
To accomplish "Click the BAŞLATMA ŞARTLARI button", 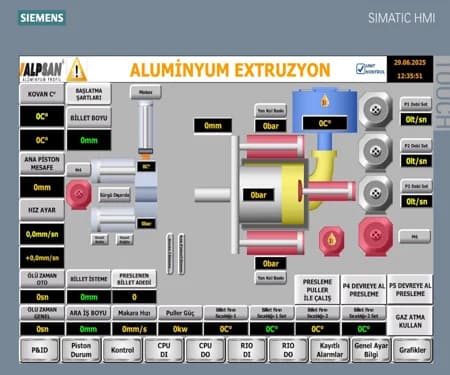I will coord(89,94).
